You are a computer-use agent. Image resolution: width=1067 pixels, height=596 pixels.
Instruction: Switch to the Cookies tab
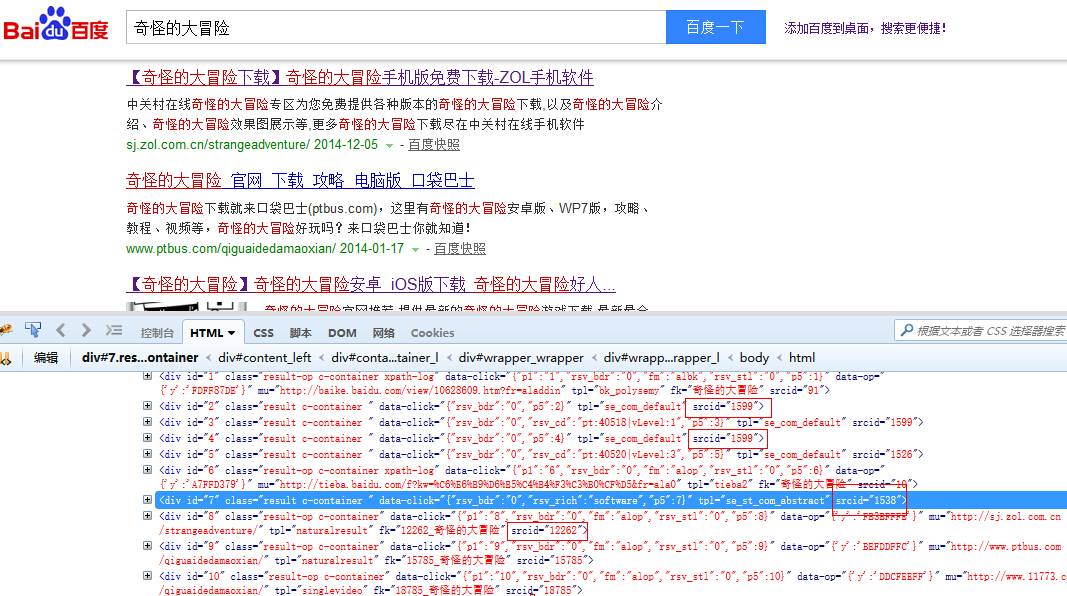432,333
